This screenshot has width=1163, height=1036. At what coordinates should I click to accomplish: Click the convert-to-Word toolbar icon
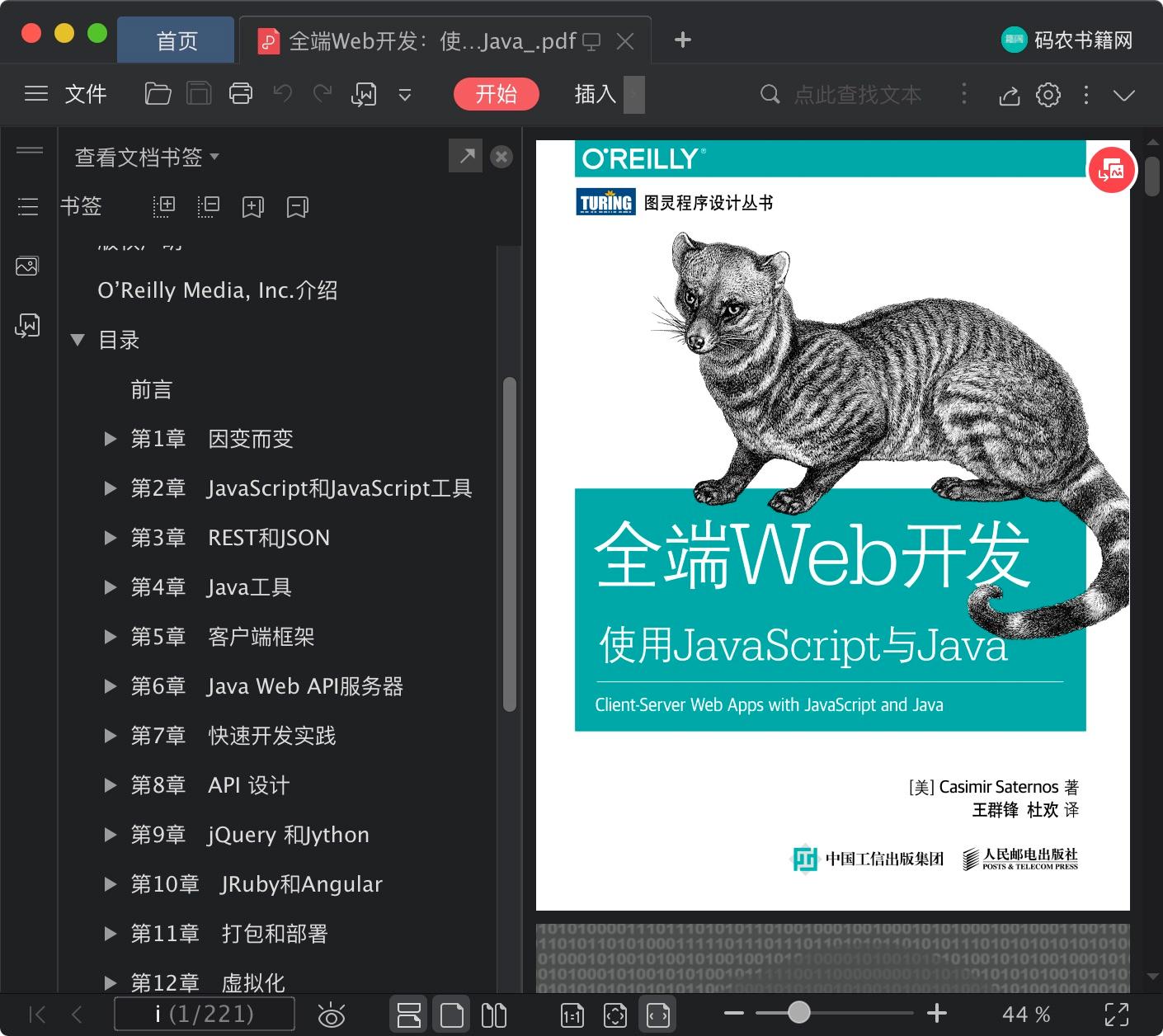(x=364, y=95)
